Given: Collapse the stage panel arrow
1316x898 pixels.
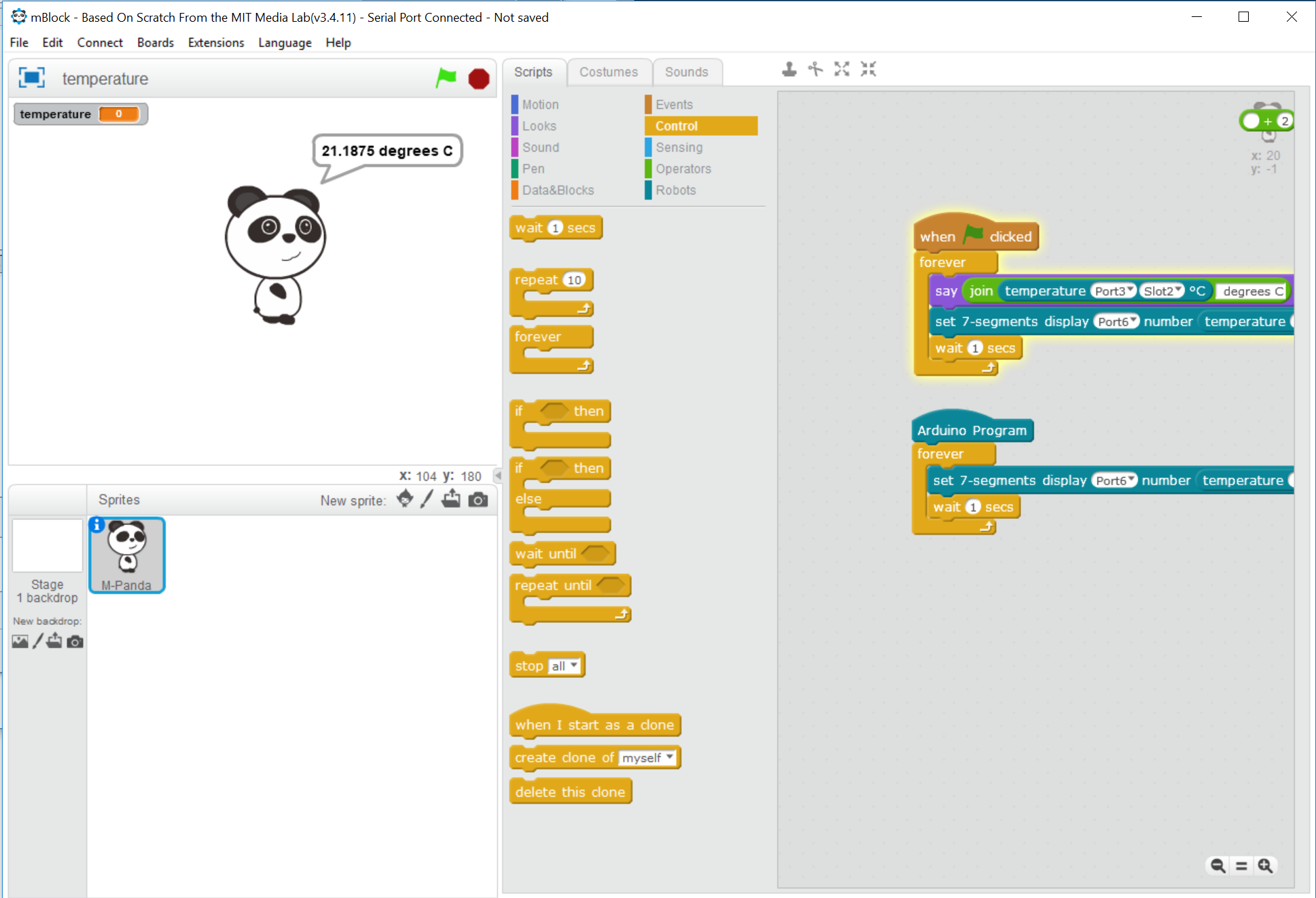Looking at the screenshot, I should coord(498,475).
